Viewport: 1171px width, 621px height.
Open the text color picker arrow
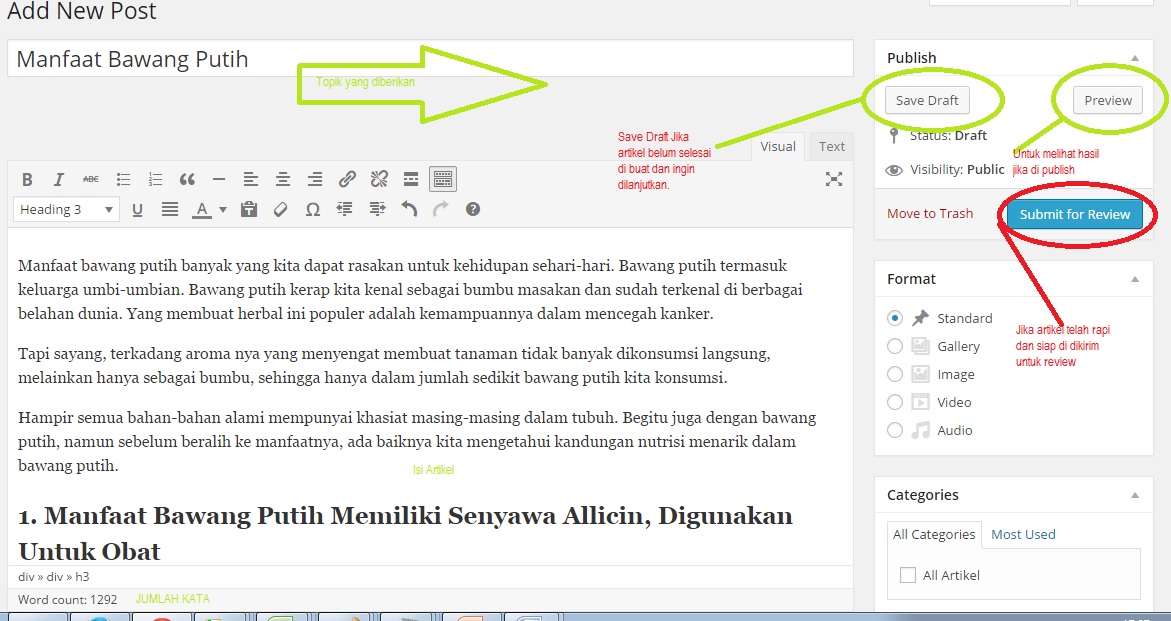click(222, 210)
